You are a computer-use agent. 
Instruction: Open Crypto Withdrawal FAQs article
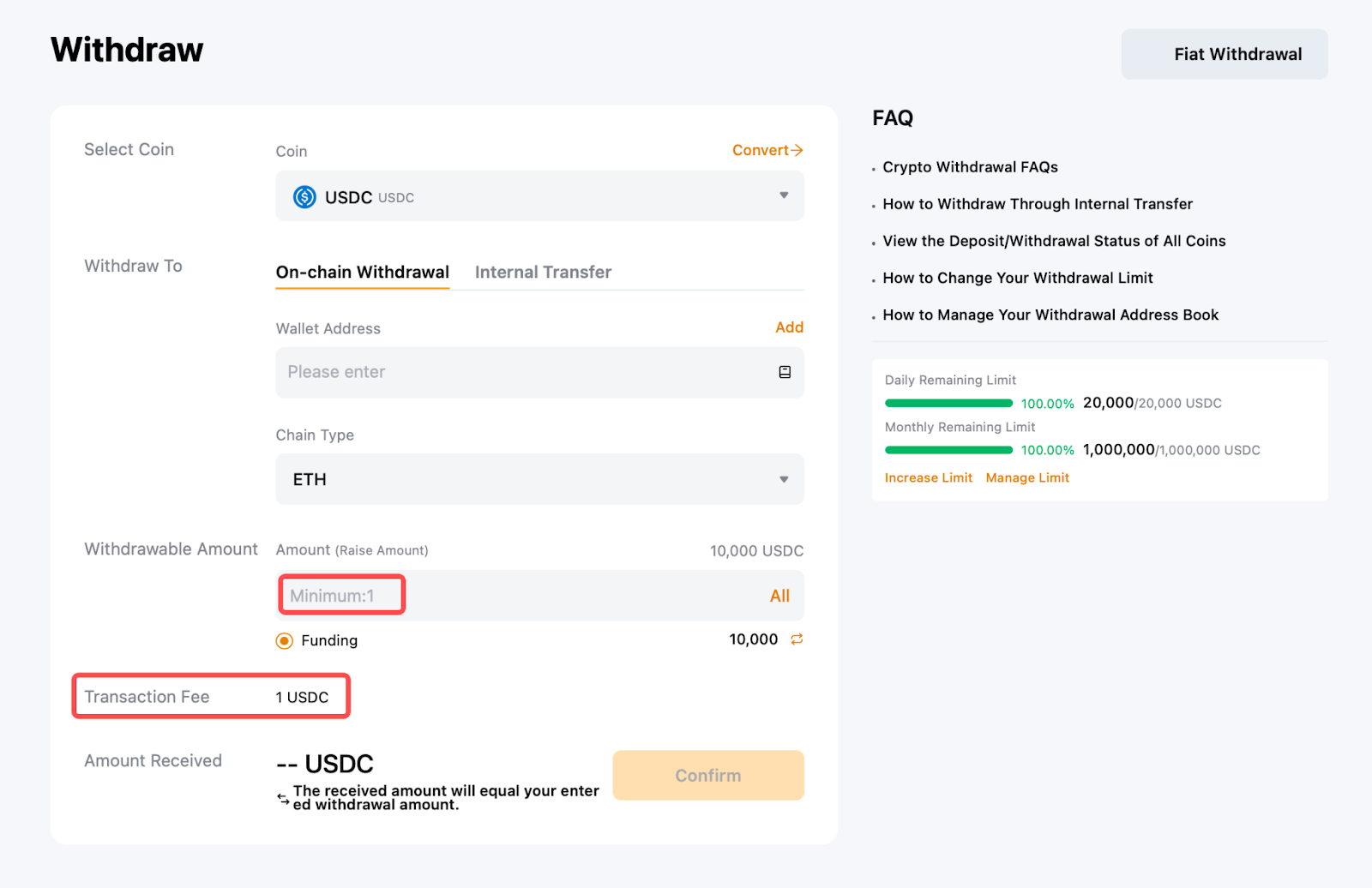pyautogui.click(x=970, y=167)
